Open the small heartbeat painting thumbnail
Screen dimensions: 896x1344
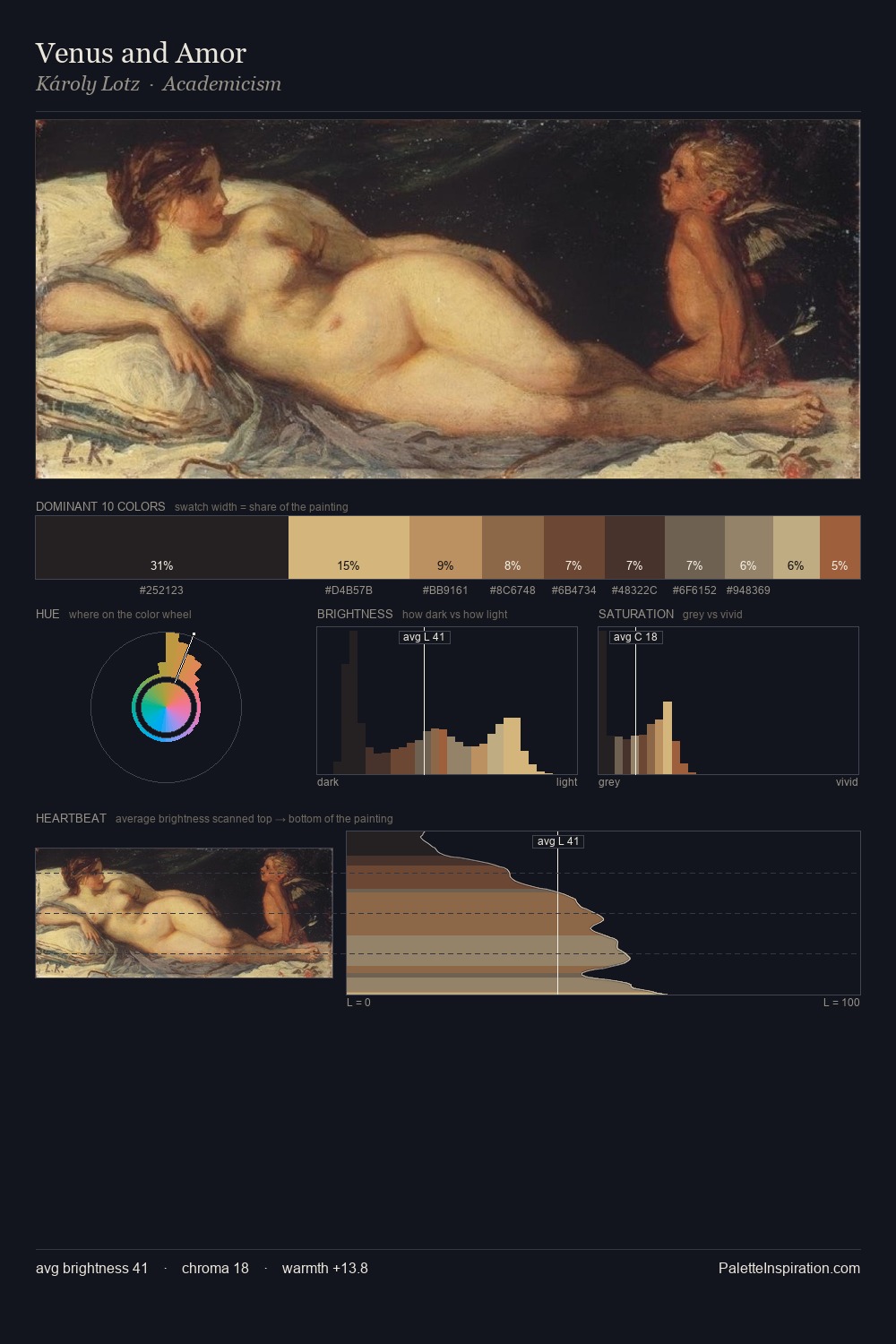pyautogui.click(x=184, y=913)
